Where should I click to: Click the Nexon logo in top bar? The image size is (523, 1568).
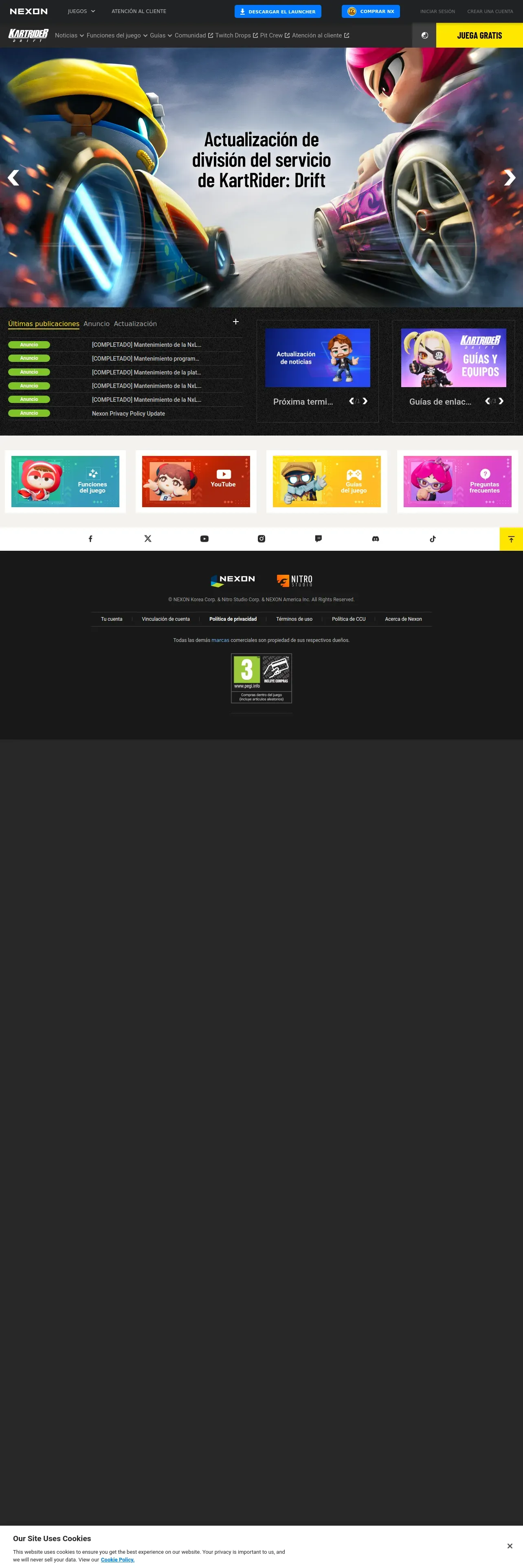[x=29, y=11]
